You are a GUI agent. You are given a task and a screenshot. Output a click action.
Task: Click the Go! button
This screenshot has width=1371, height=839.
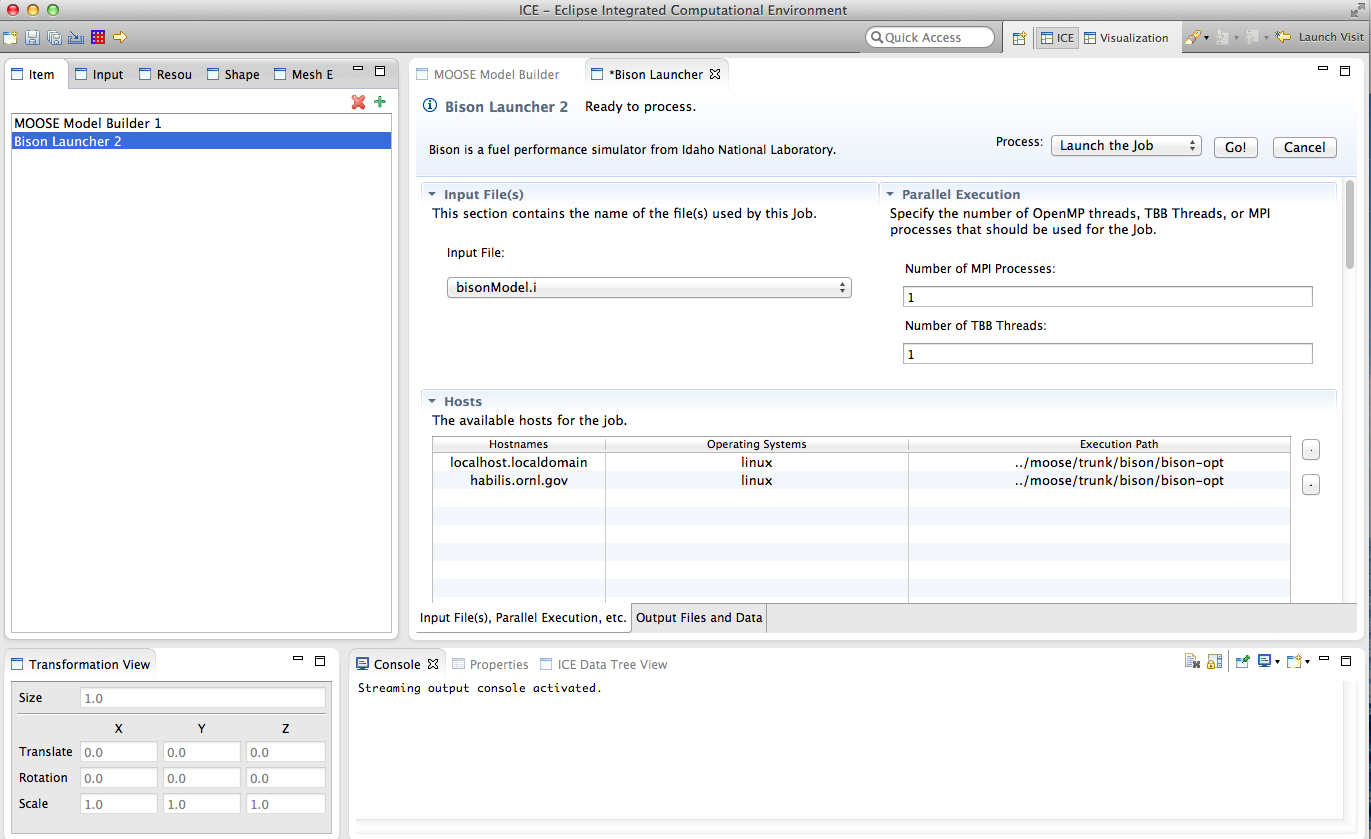pyautogui.click(x=1236, y=147)
